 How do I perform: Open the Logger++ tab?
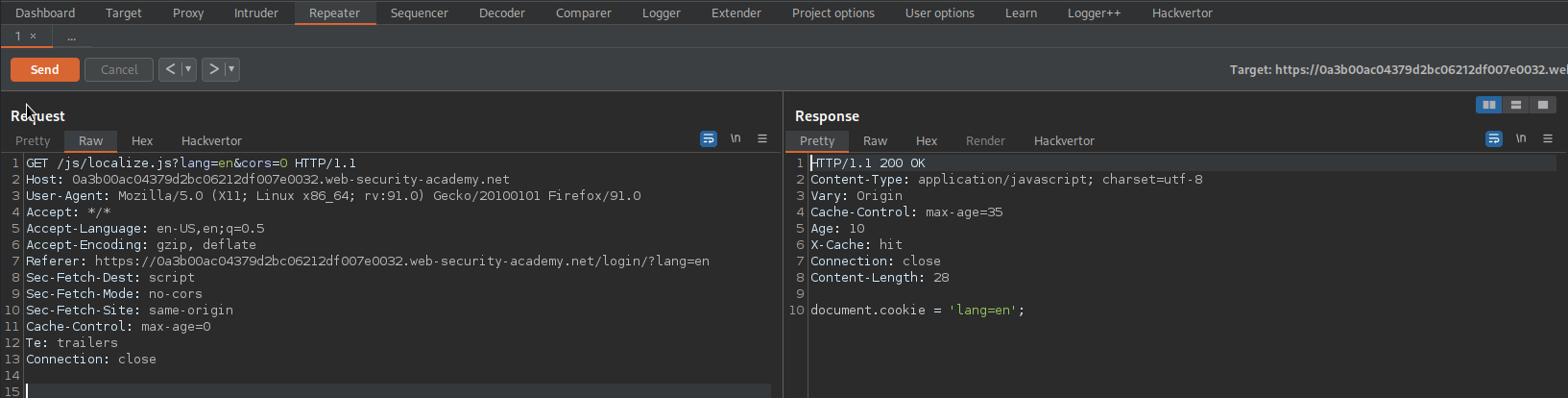[1094, 12]
